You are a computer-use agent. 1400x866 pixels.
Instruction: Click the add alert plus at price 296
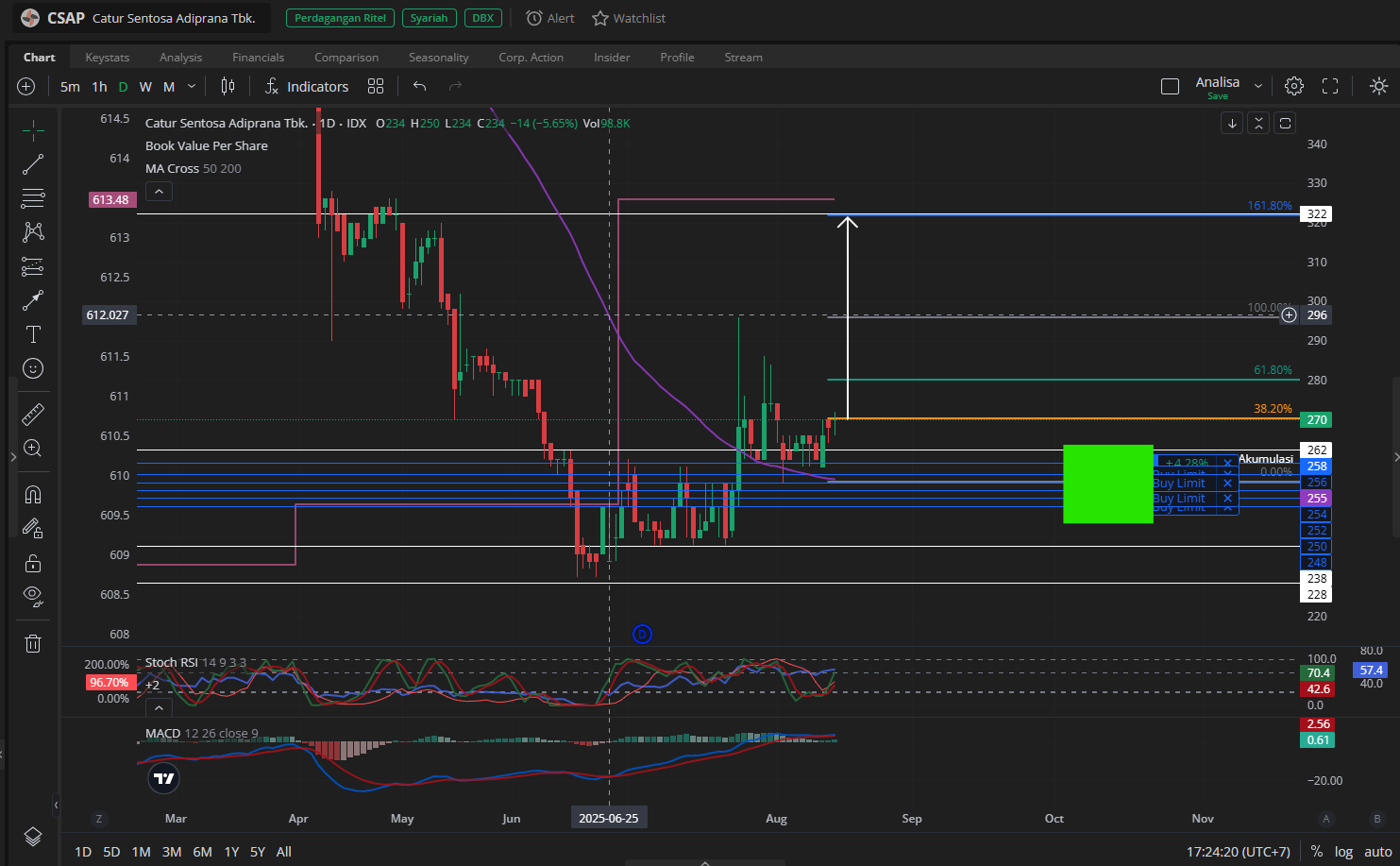1289,314
